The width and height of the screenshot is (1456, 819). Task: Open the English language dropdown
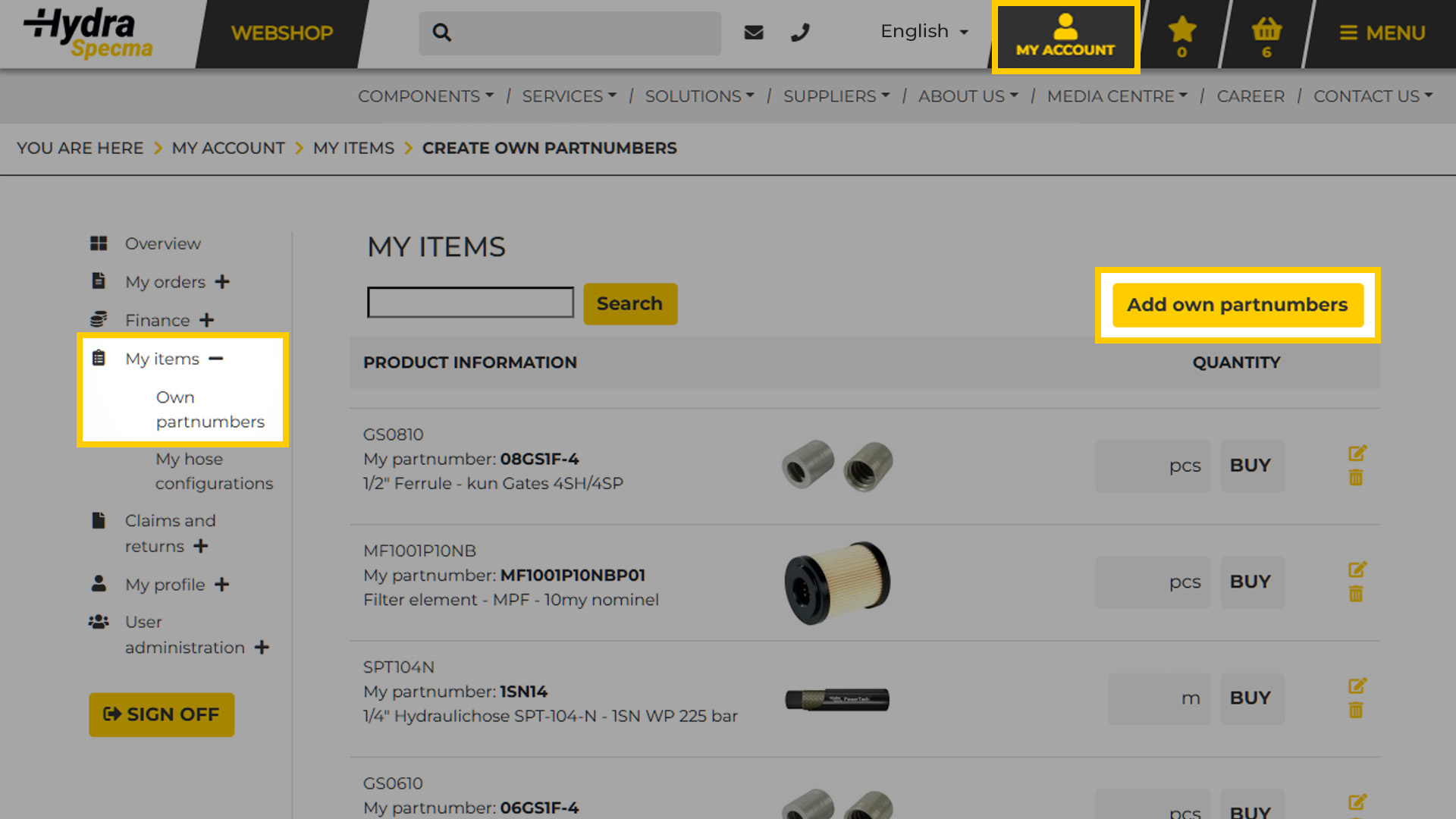pos(924,32)
